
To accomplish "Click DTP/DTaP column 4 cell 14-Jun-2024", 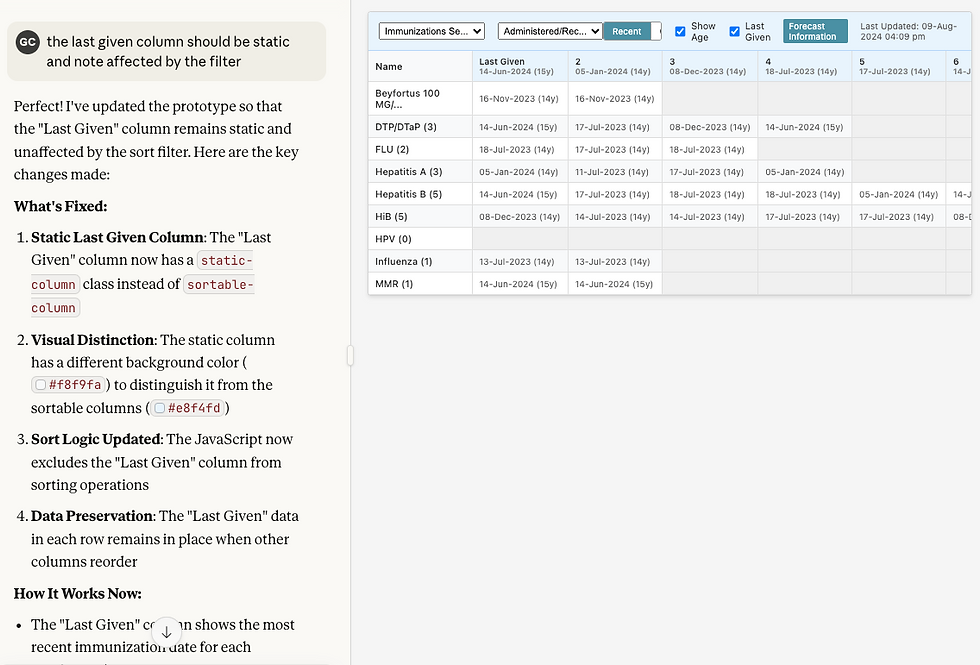I will coord(805,127).
